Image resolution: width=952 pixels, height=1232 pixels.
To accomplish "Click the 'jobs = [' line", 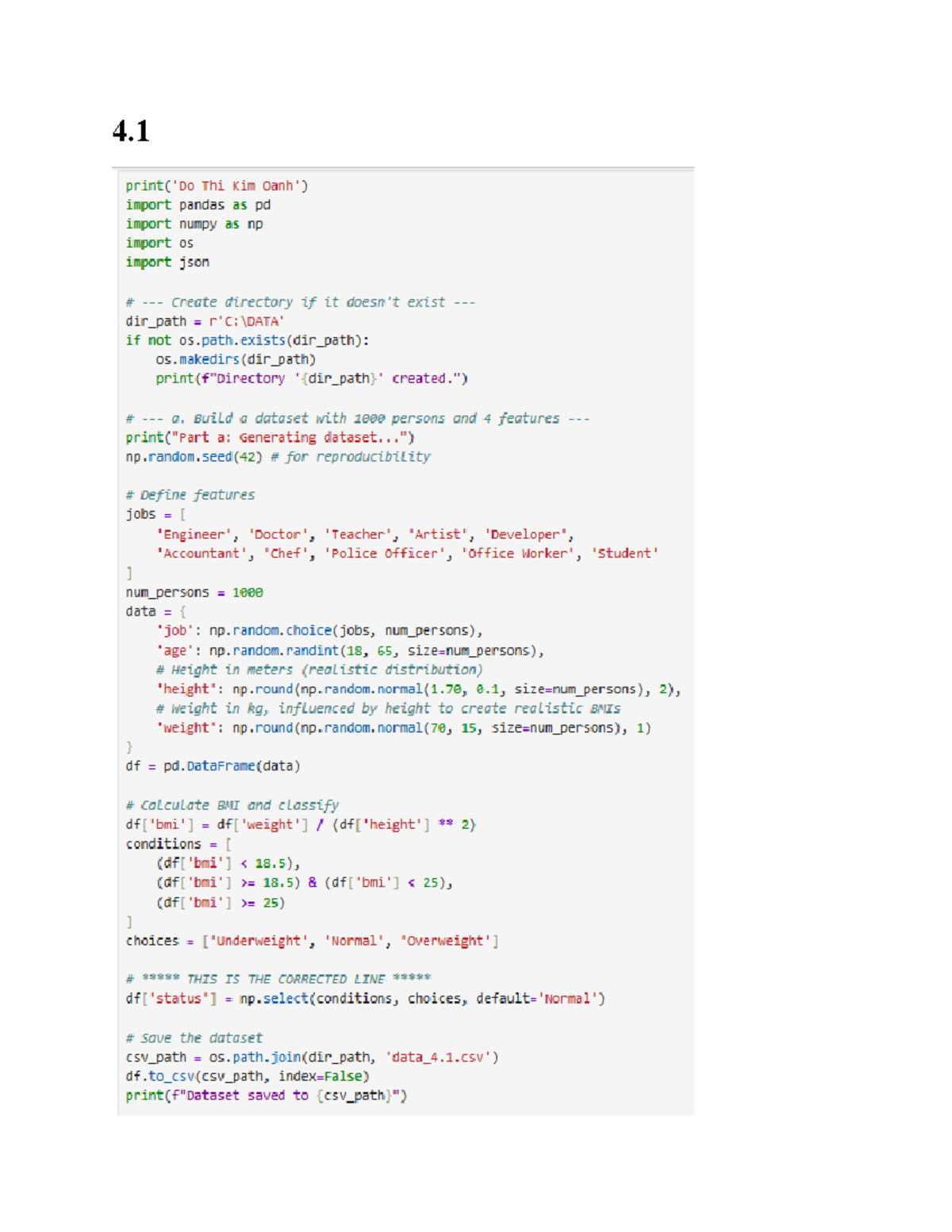I will 155,514.
